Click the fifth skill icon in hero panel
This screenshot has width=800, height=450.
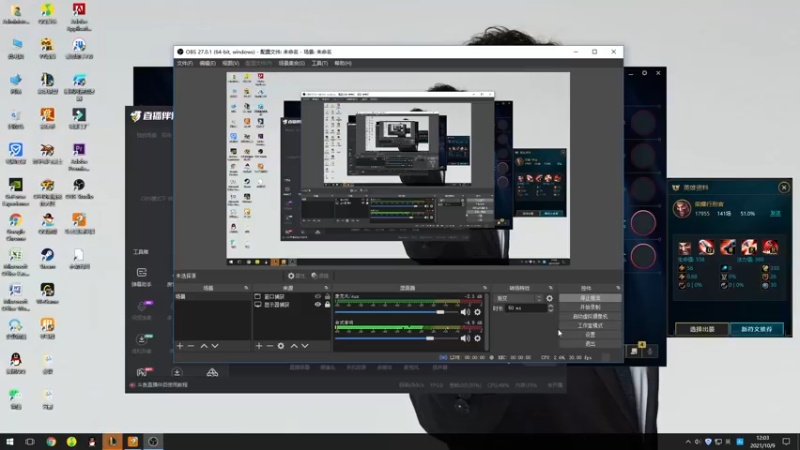click(770, 247)
